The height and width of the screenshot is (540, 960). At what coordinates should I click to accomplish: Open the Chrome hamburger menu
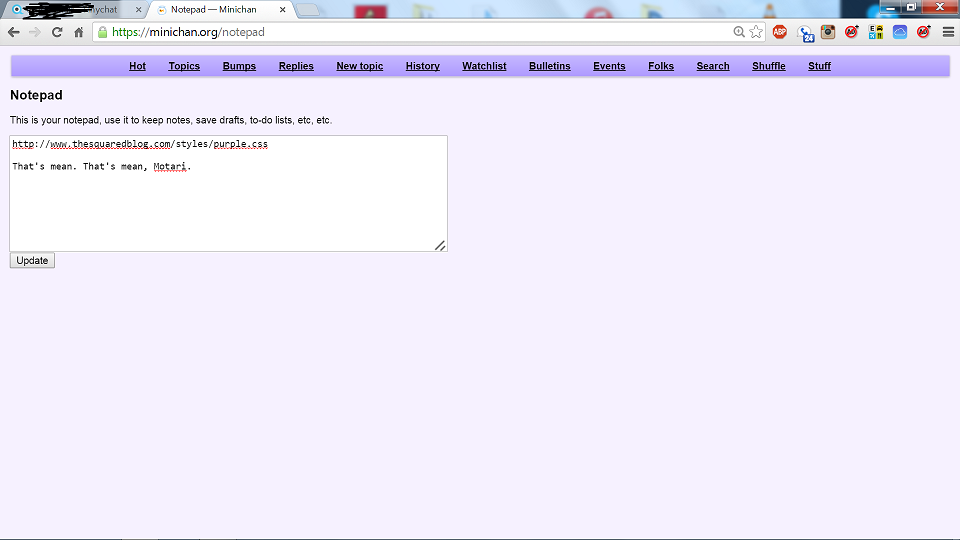pos(948,32)
